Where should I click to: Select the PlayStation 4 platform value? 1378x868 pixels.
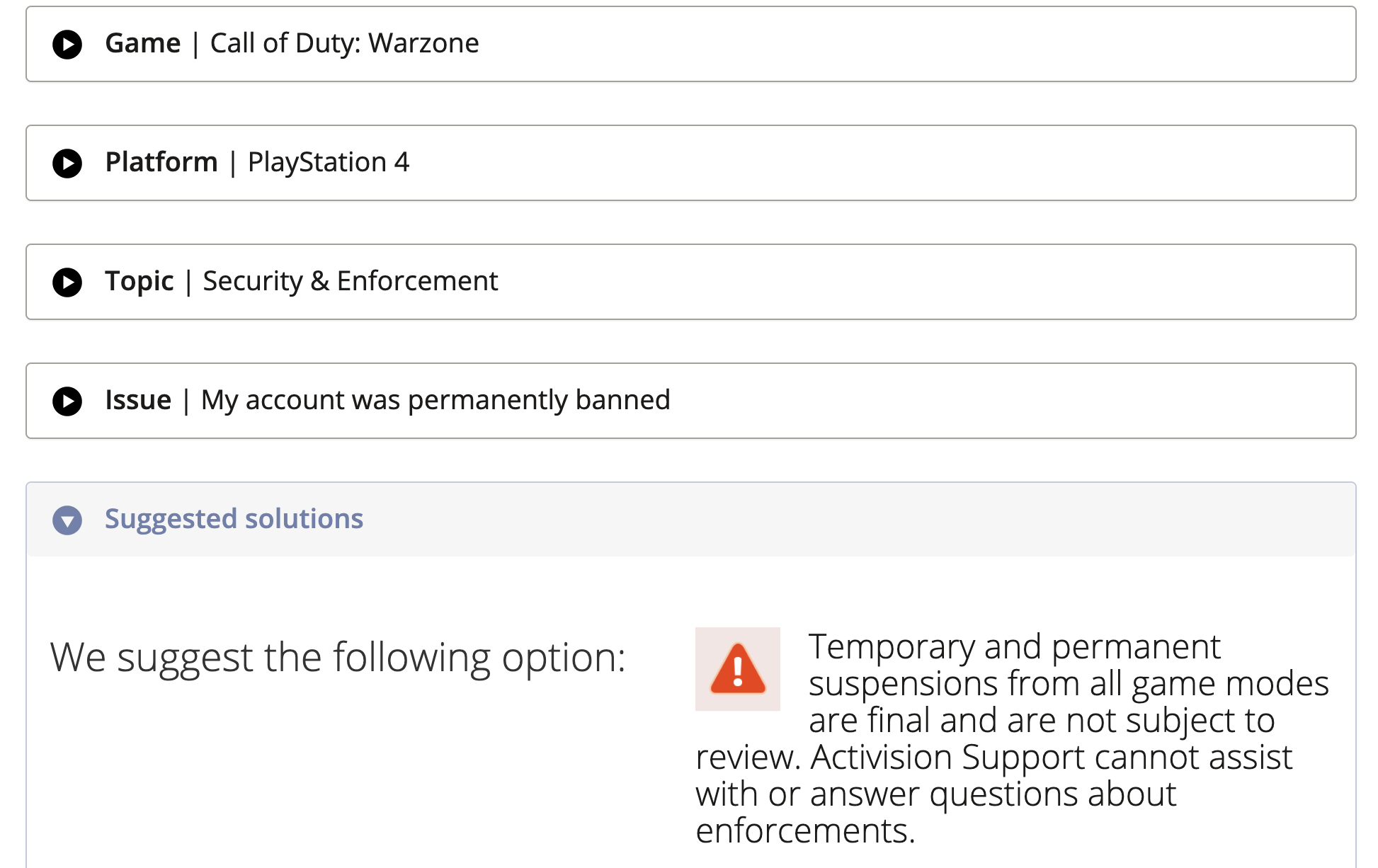[328, 162]
